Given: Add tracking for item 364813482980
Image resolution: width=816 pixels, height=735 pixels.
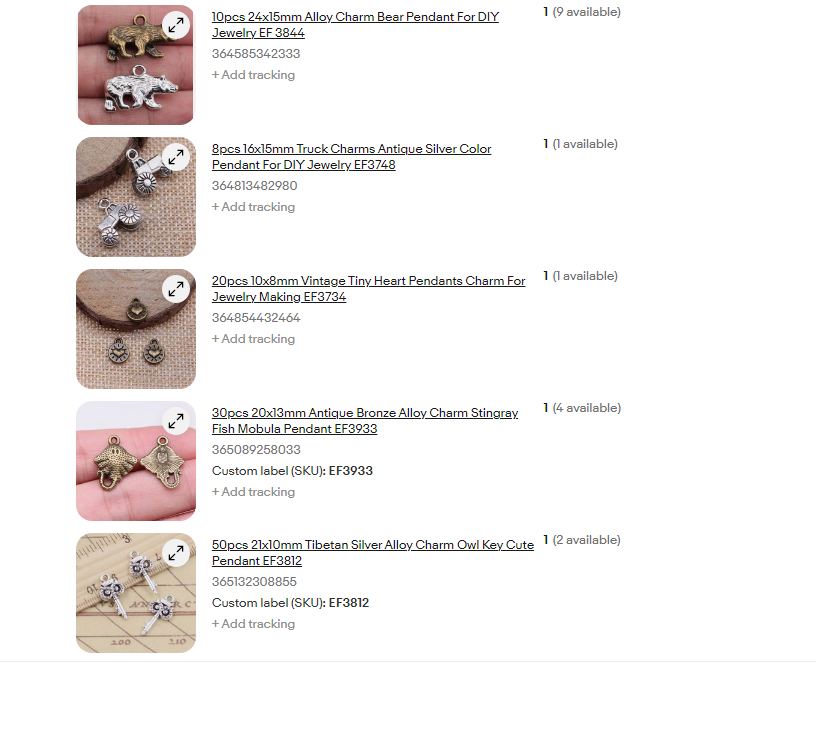Looking at the screenshot, I should click(253, 207).
